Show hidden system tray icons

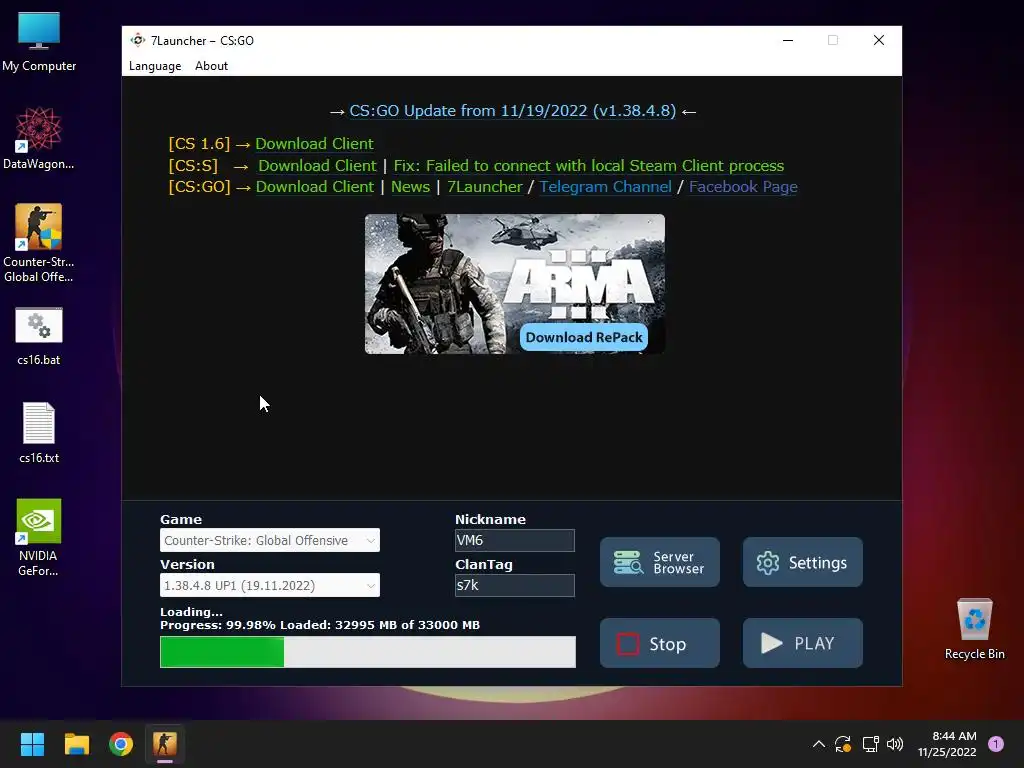818,744
